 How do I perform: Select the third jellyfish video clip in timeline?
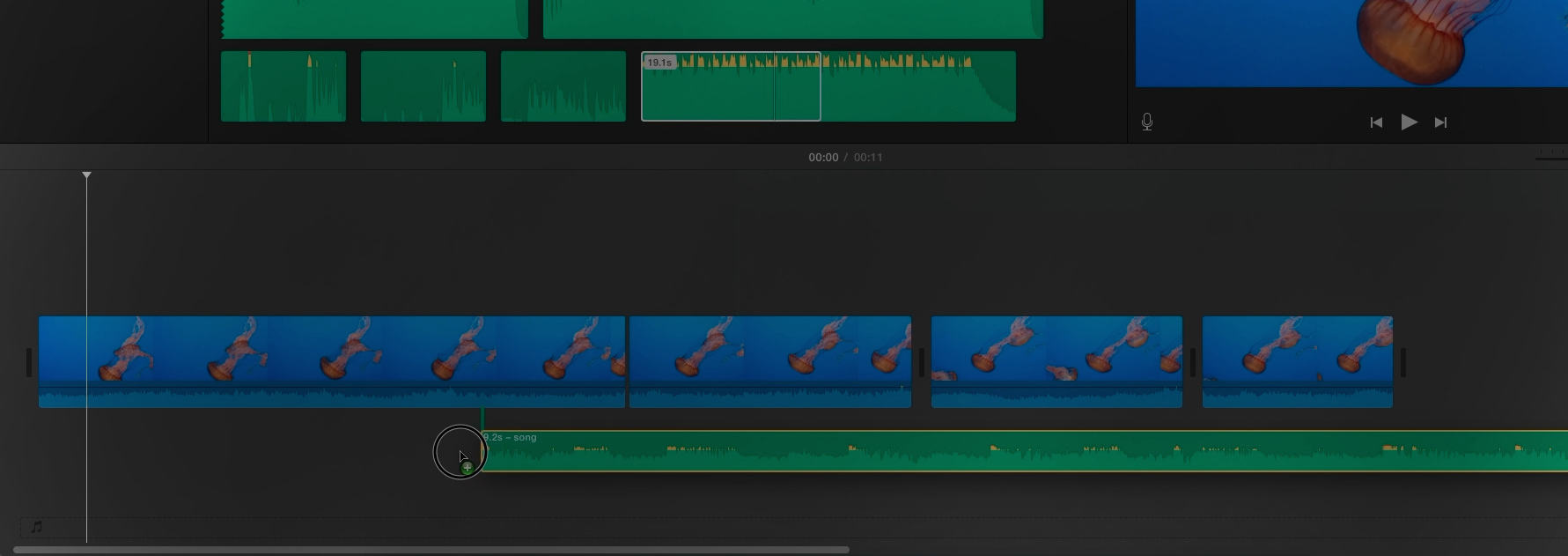point(1056,361)
